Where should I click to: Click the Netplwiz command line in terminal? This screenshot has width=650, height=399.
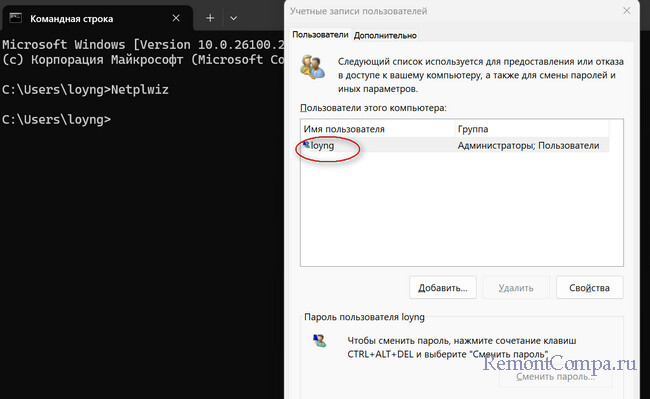pyautogui.click(x=85, y=89)
